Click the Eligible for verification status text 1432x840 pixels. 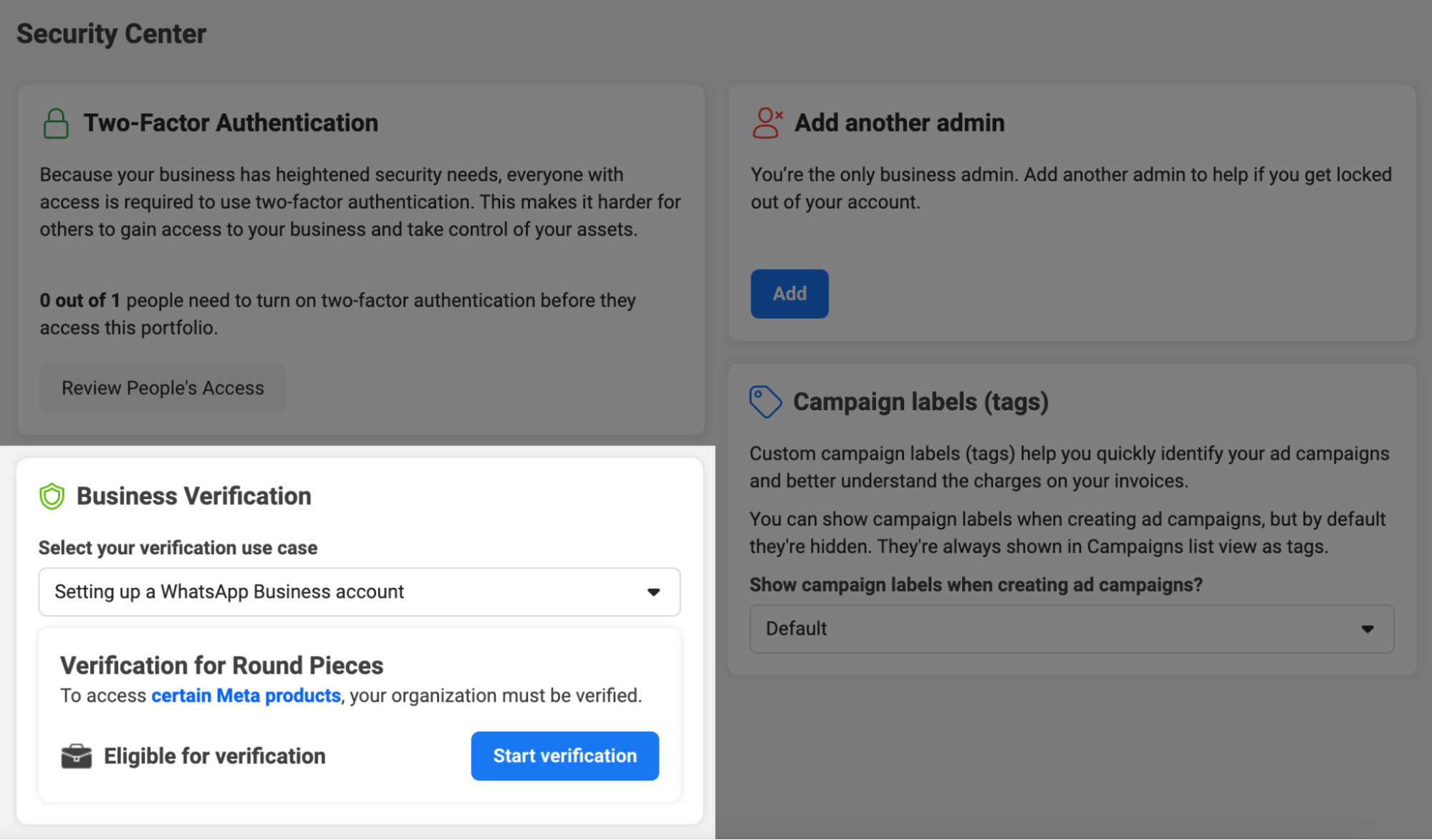214,756
